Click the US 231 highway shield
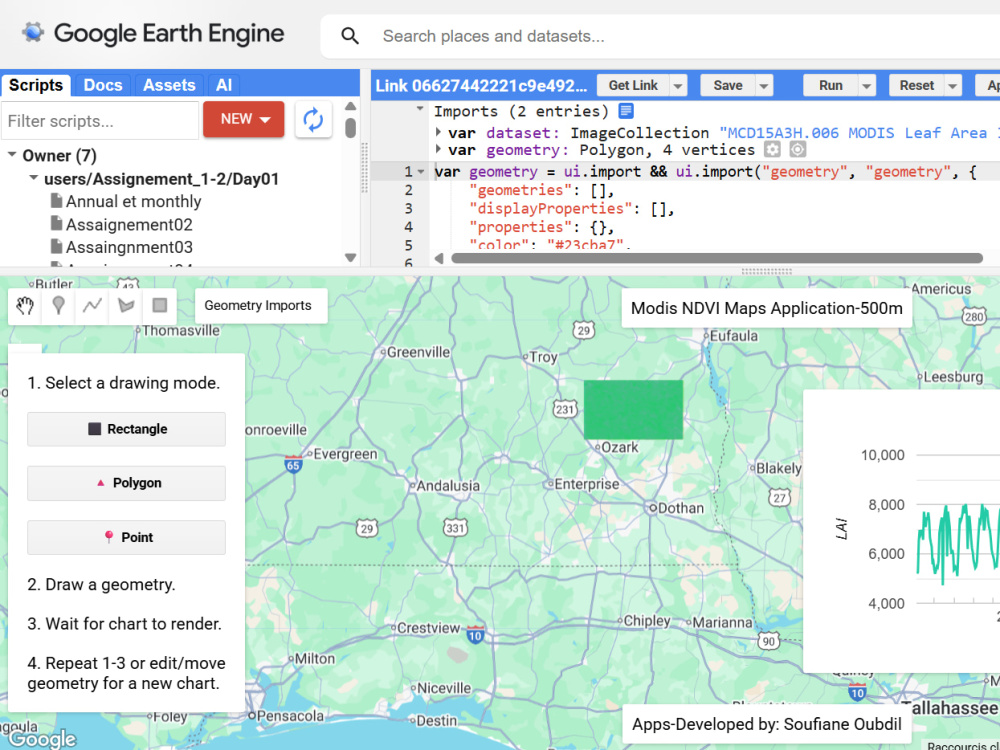The height and width of the screenshot is (750, 1000). pos(565,409)
